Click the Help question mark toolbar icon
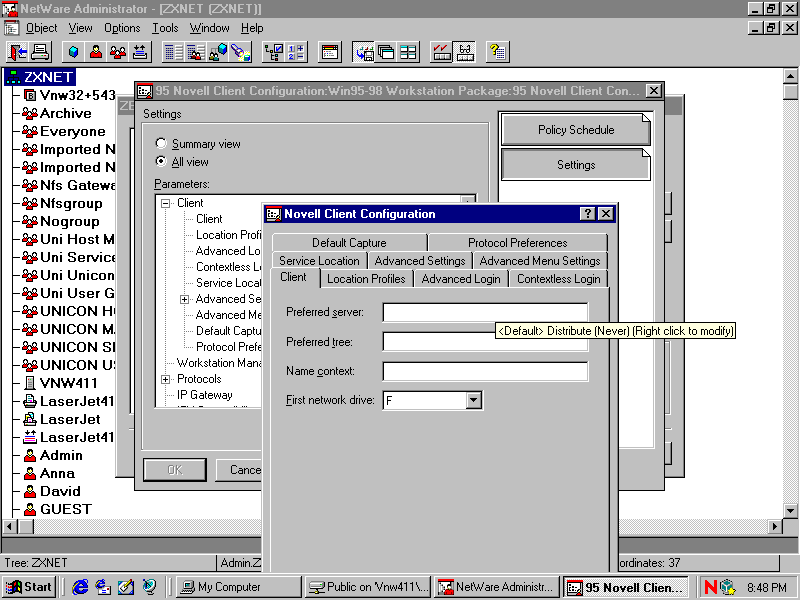This screenshot has width=800, height=600. coord(497,52)
